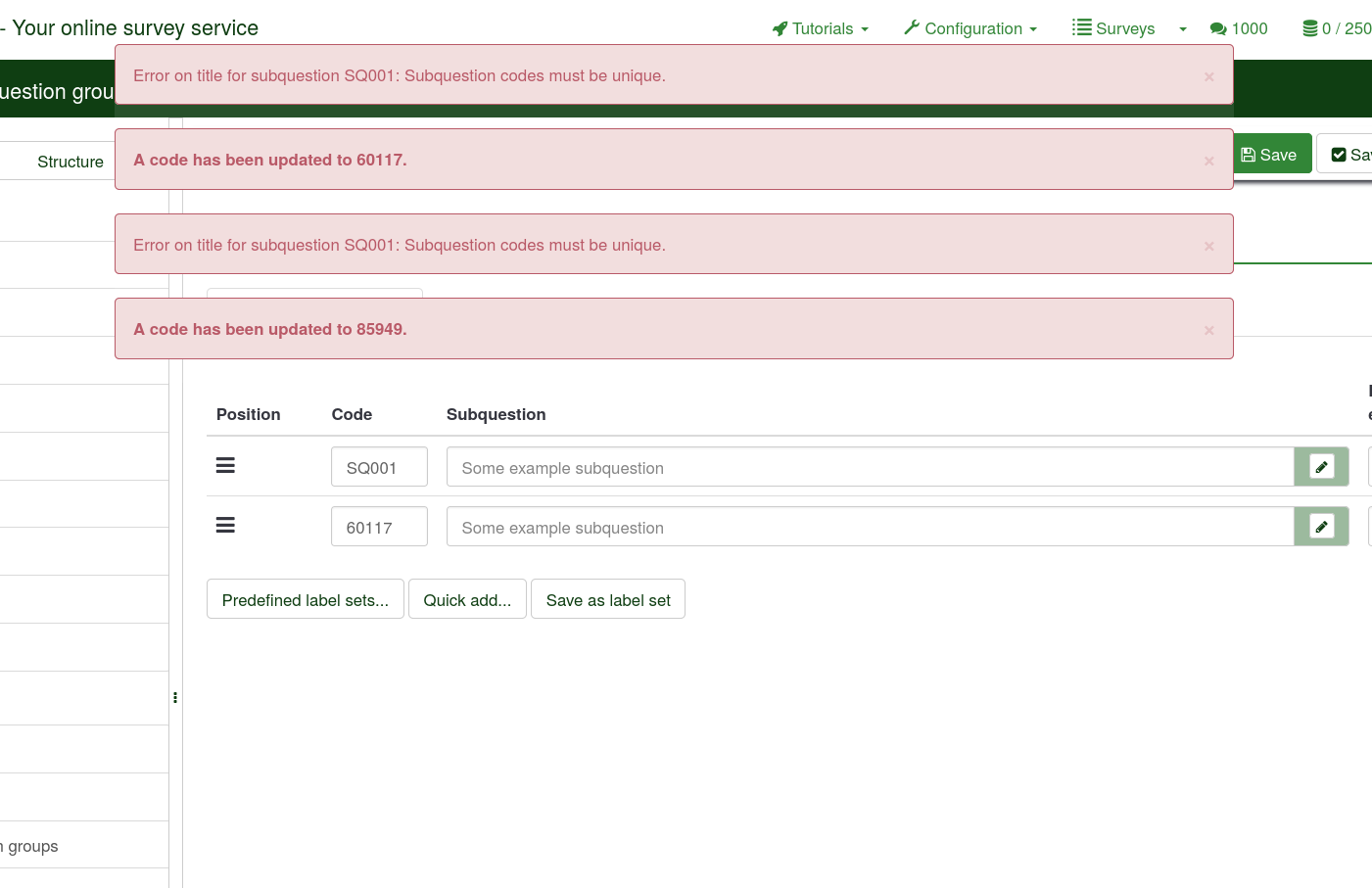Click drag handle icon for SQ001 row

tap(225, 466)
